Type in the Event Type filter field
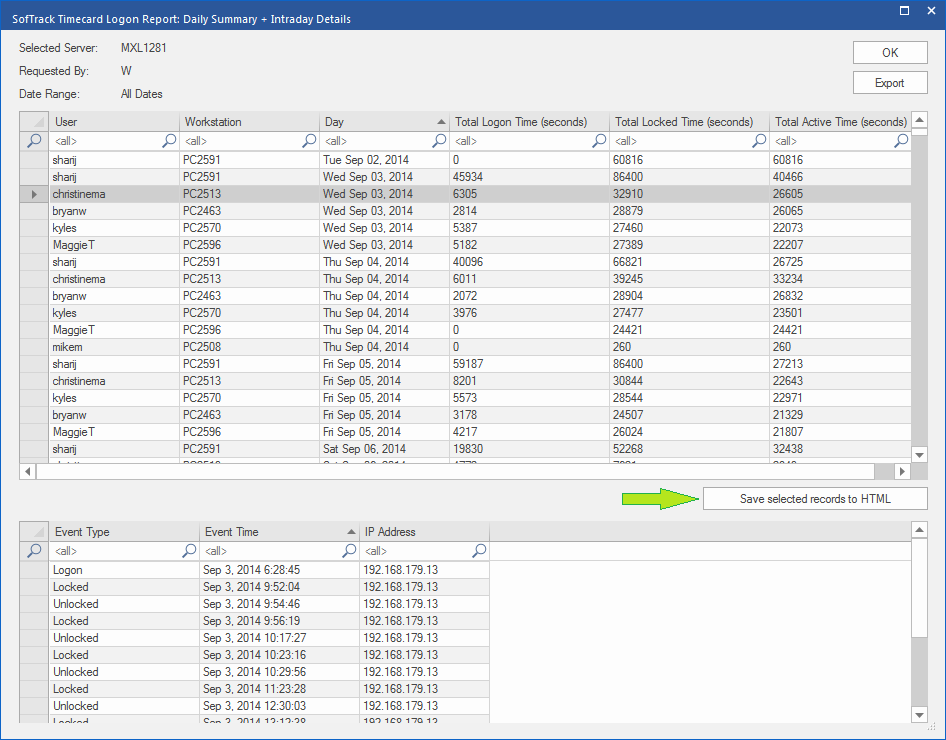Viewport: 946px width, 740px height. [115, 551]
